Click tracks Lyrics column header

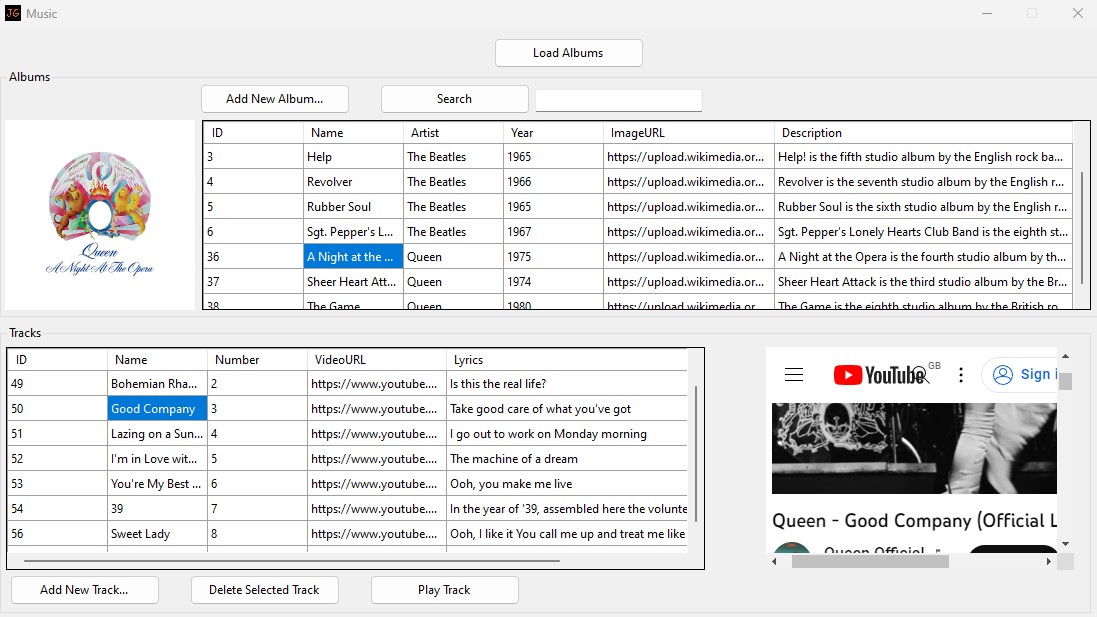click(567, 360)
